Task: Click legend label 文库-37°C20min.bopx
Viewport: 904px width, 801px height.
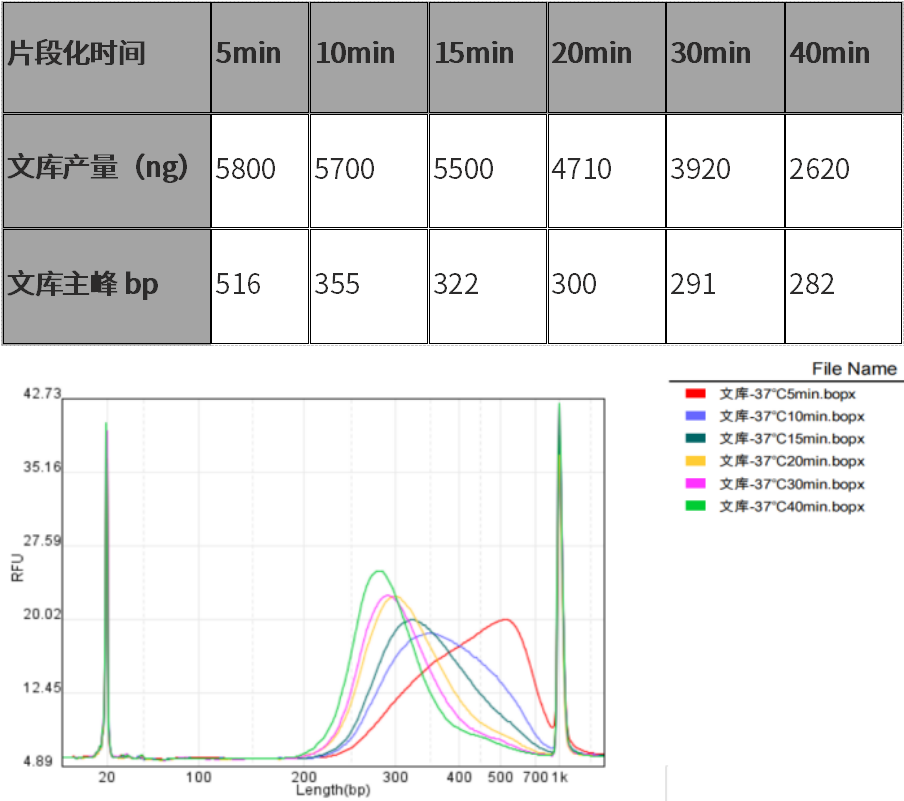Action: (x=790, y=461)
